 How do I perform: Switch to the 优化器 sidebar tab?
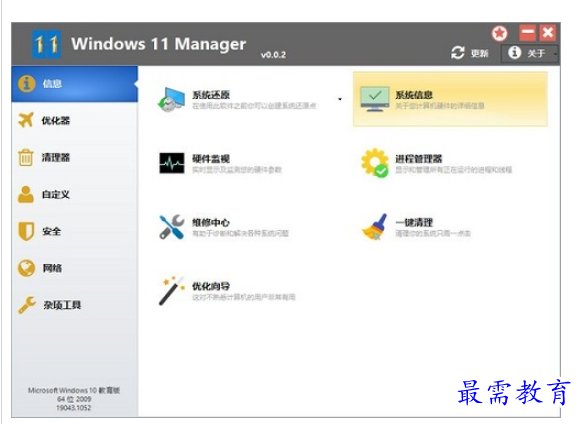point(75,120)
